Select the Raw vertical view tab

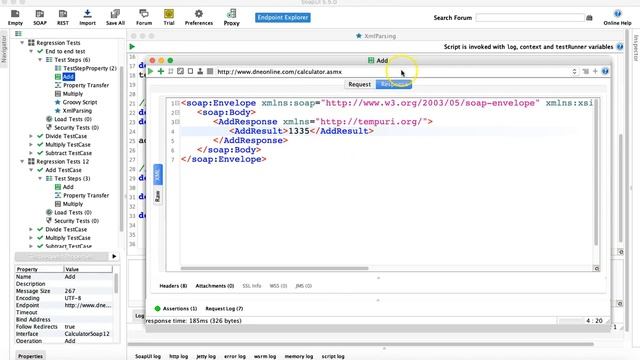coord(158,196)
